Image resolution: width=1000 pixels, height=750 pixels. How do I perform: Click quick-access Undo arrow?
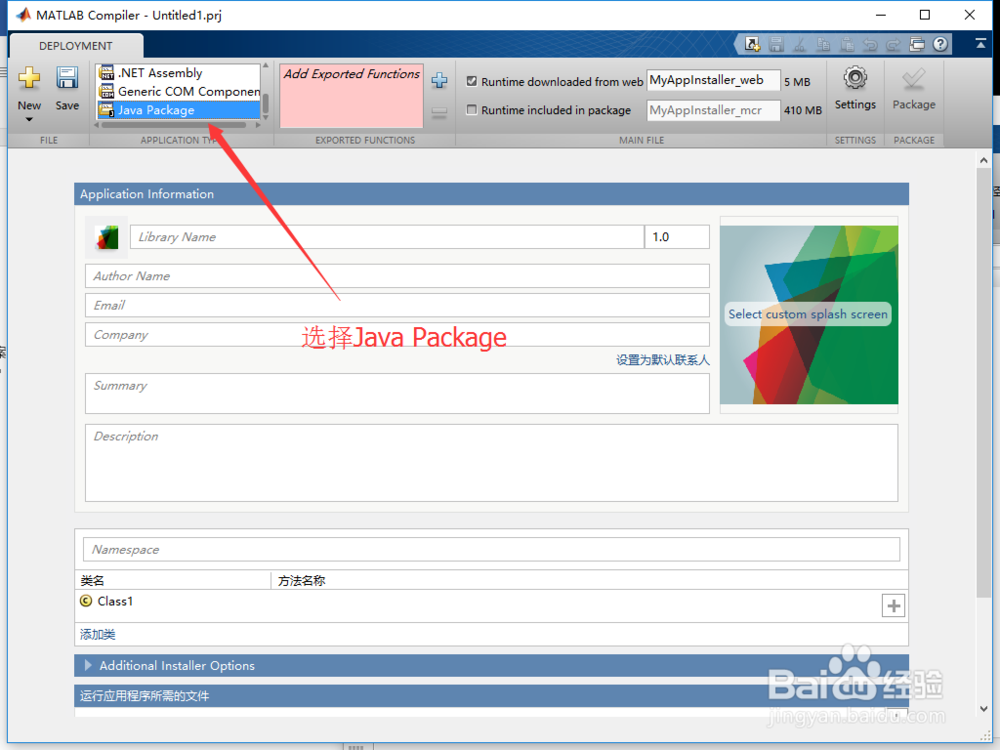870,44
